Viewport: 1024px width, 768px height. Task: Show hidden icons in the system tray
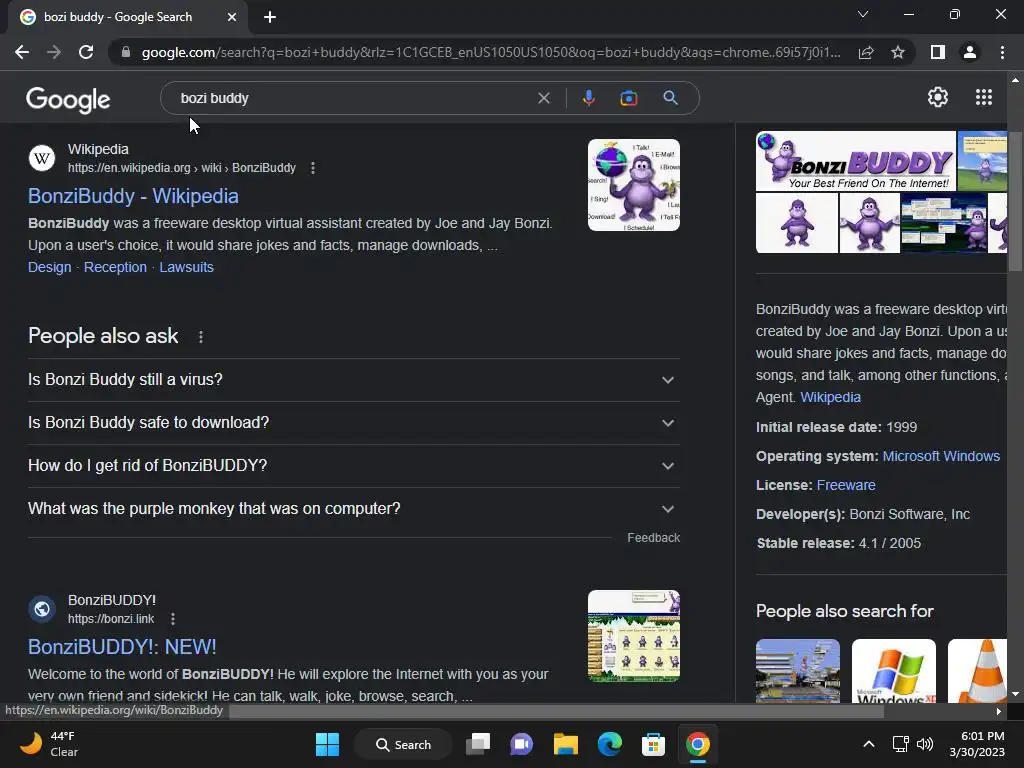[x=869, y=744]
